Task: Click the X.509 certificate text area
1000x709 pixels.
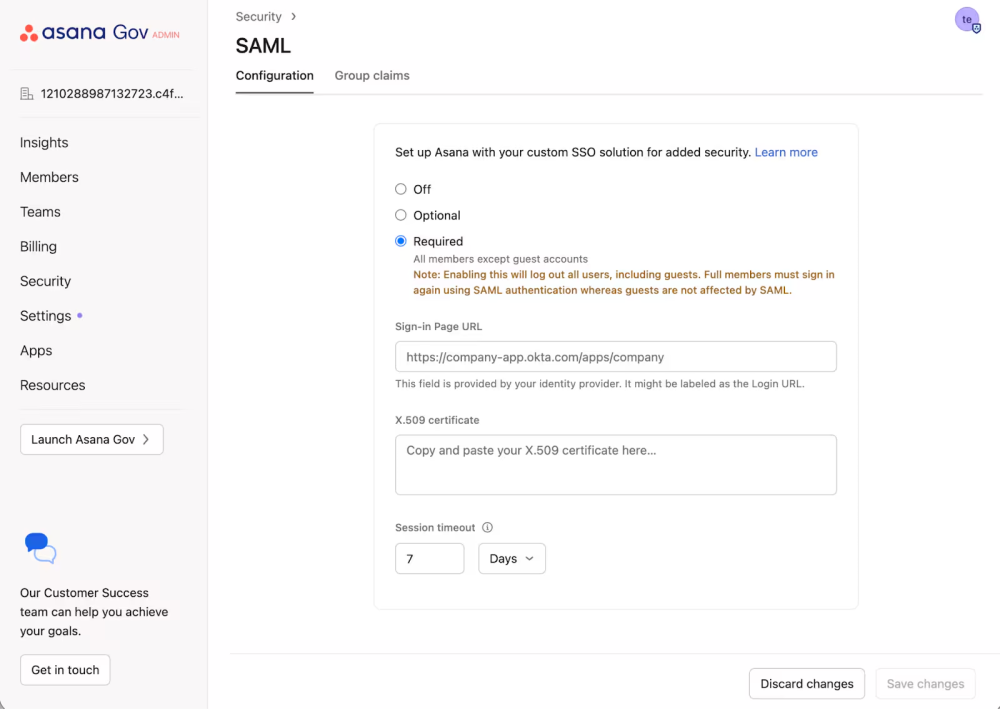Action: click(615, 465)
